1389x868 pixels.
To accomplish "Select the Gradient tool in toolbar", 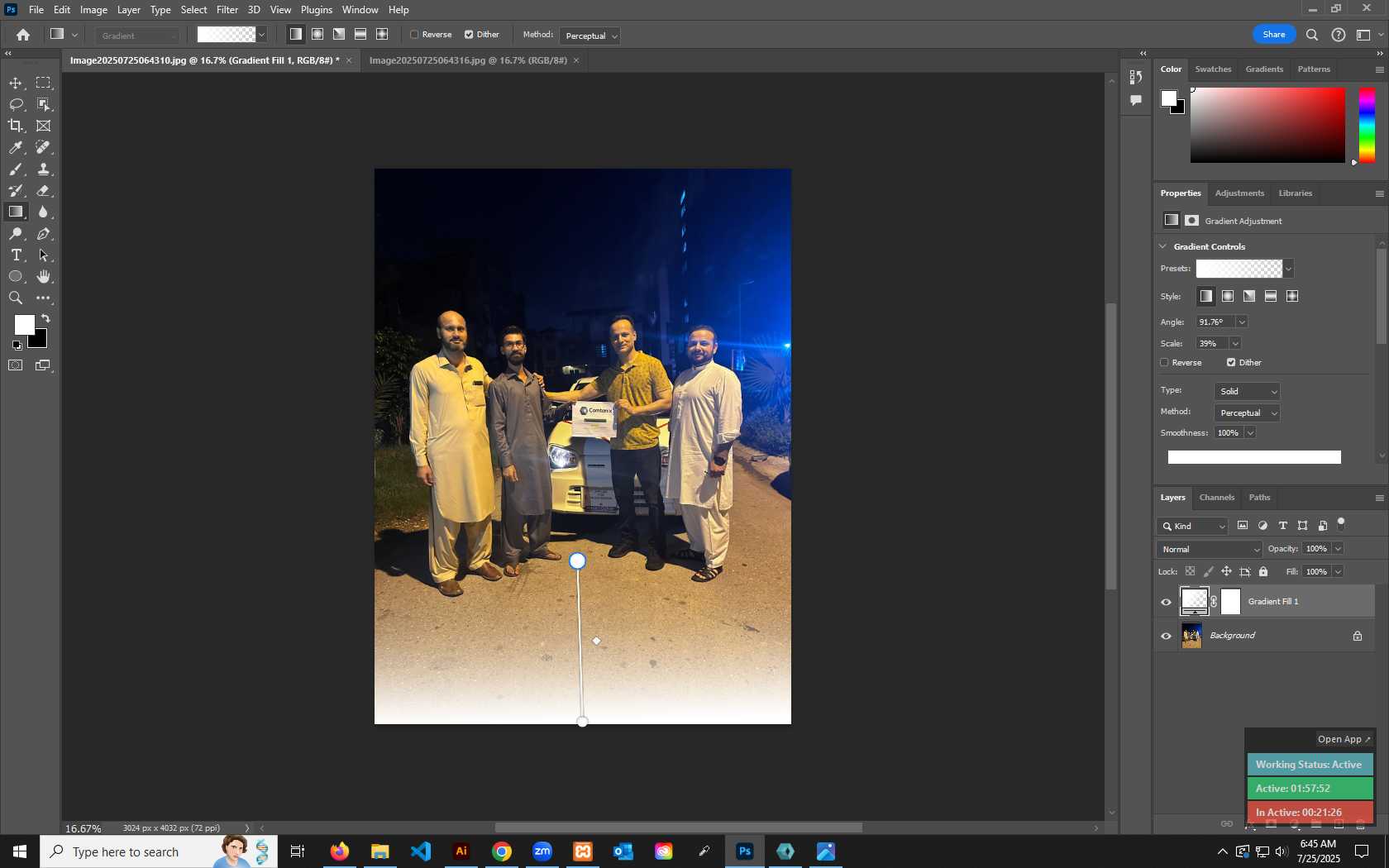I will (16, 212).
